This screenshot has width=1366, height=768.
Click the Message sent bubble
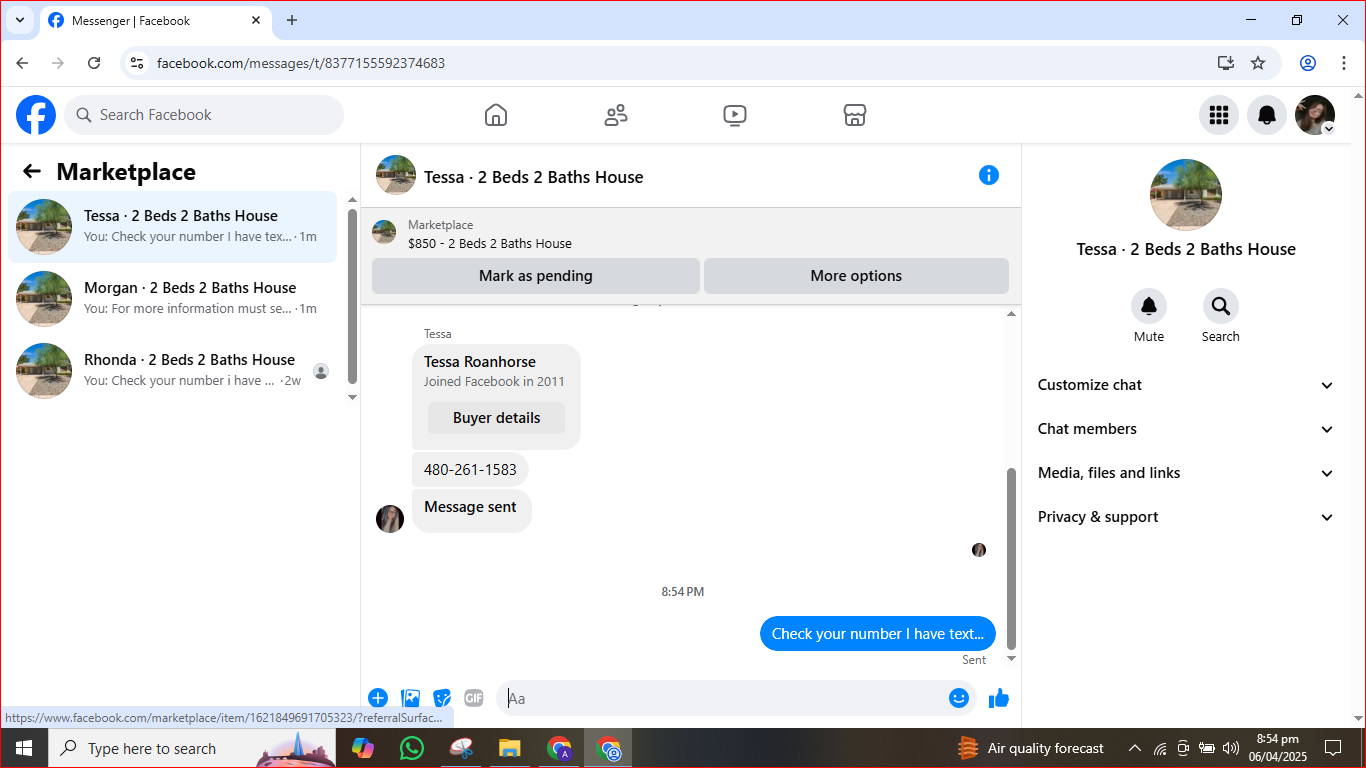pos(470,509)
